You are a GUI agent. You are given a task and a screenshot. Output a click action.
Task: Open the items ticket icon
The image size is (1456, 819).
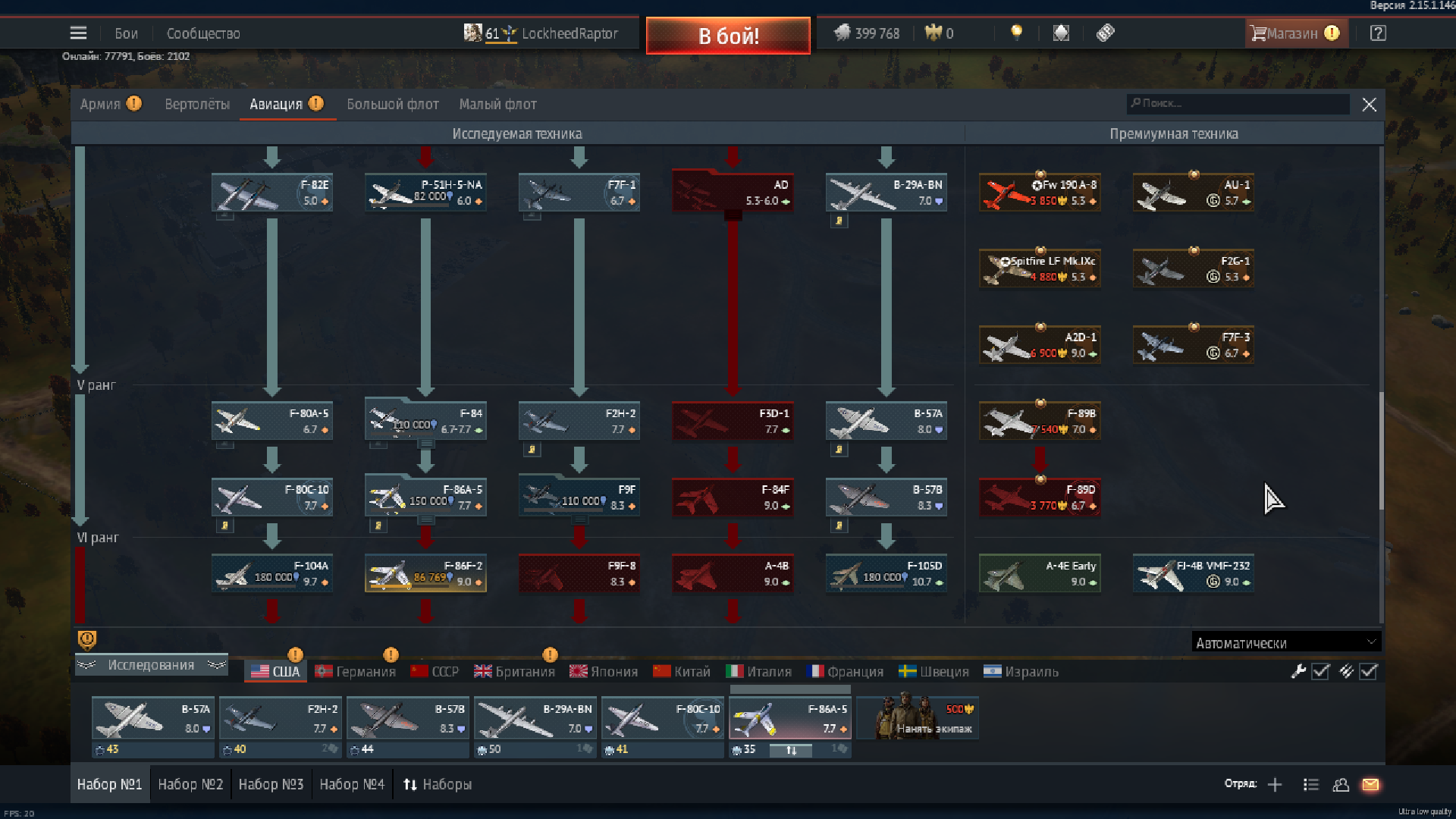pos(1105,33)
